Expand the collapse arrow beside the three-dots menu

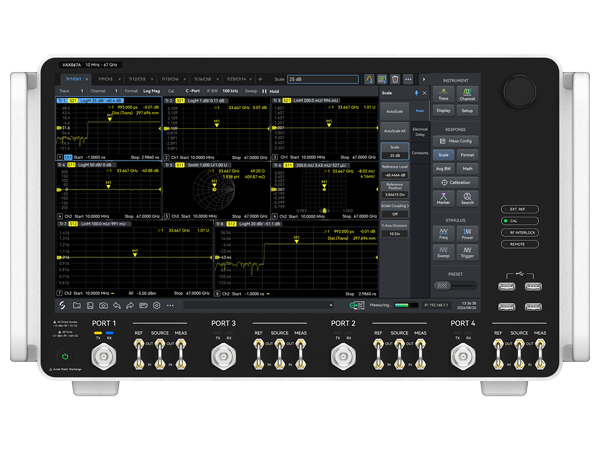pyautogui.click(x=424, y=79)
